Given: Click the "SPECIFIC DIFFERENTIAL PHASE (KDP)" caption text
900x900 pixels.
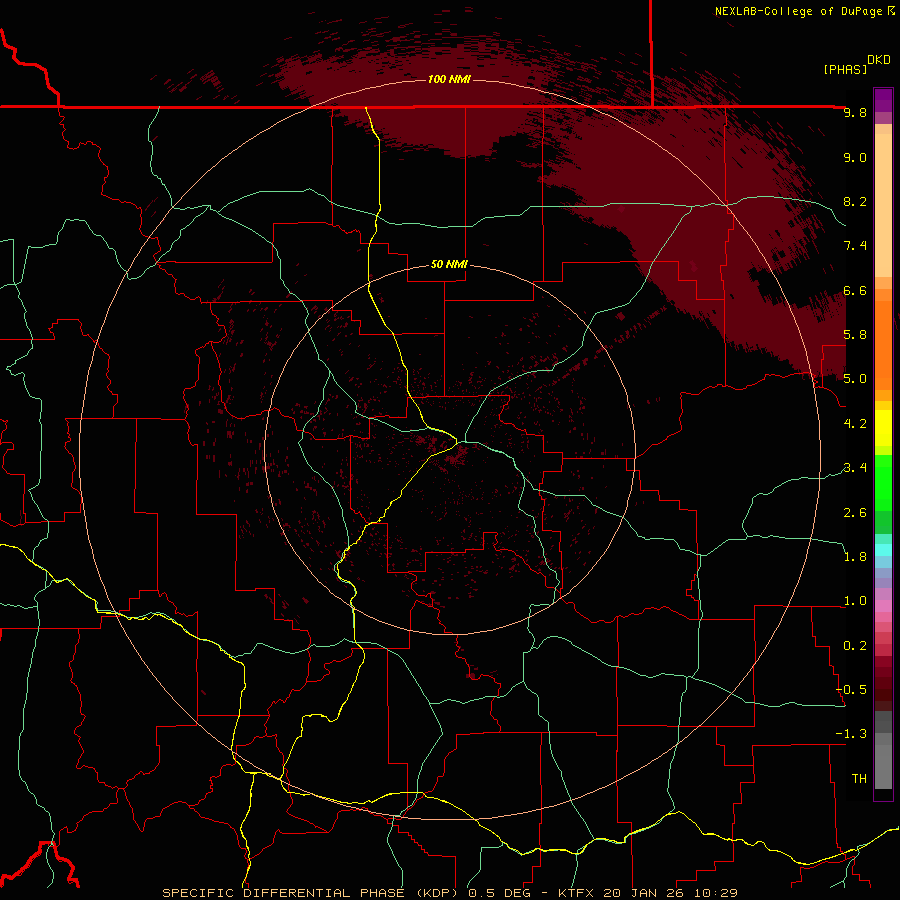Looking at the screenshot, I should 312,893.
